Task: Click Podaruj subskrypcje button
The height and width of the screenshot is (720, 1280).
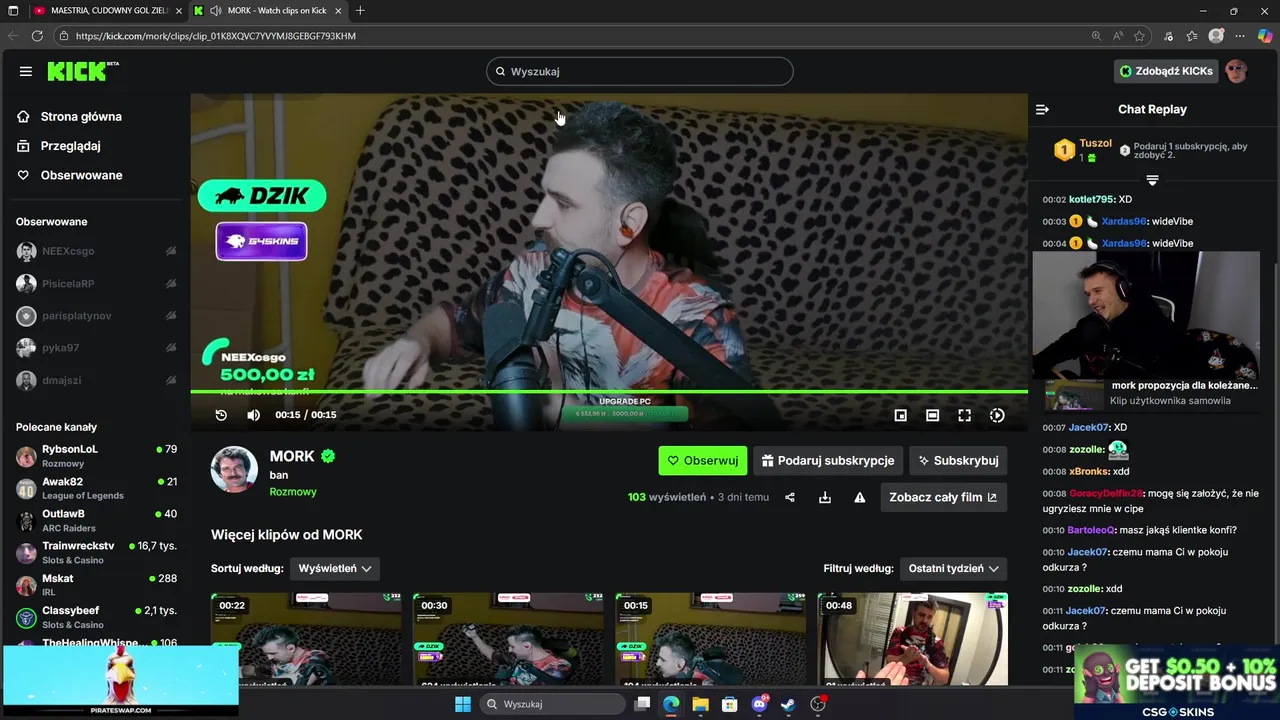Action: pos(828,461)
